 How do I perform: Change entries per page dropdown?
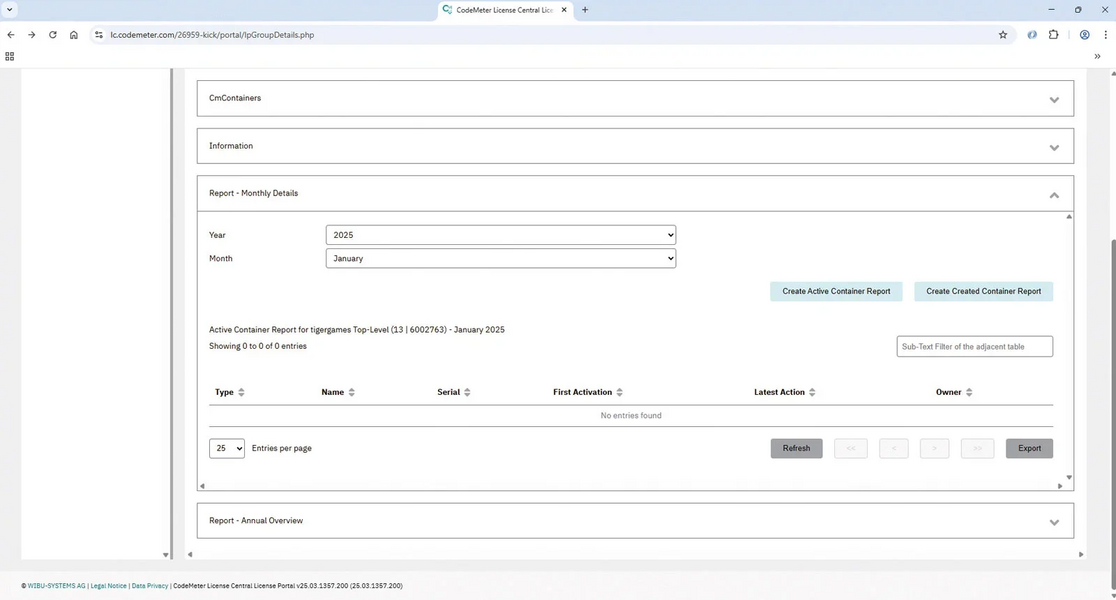coord(227,448)
